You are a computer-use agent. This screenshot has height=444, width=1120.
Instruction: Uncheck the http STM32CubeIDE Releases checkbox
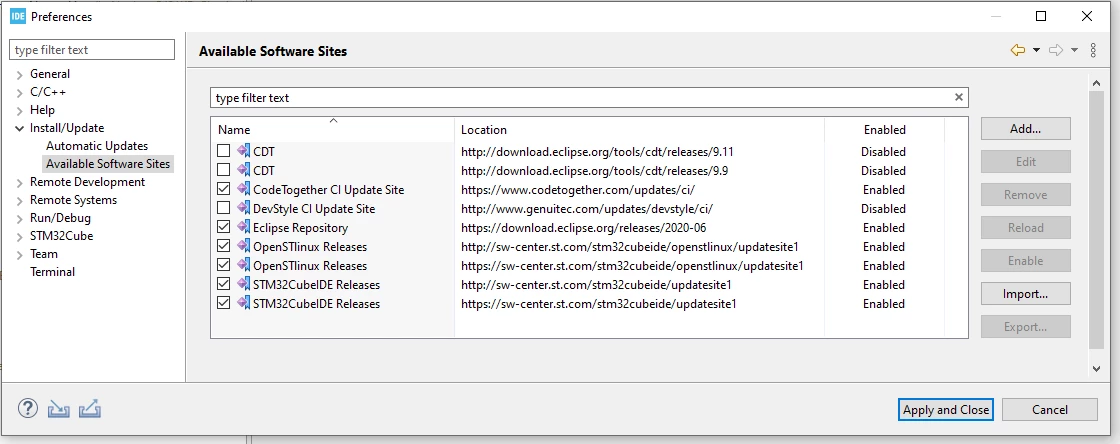224,284
